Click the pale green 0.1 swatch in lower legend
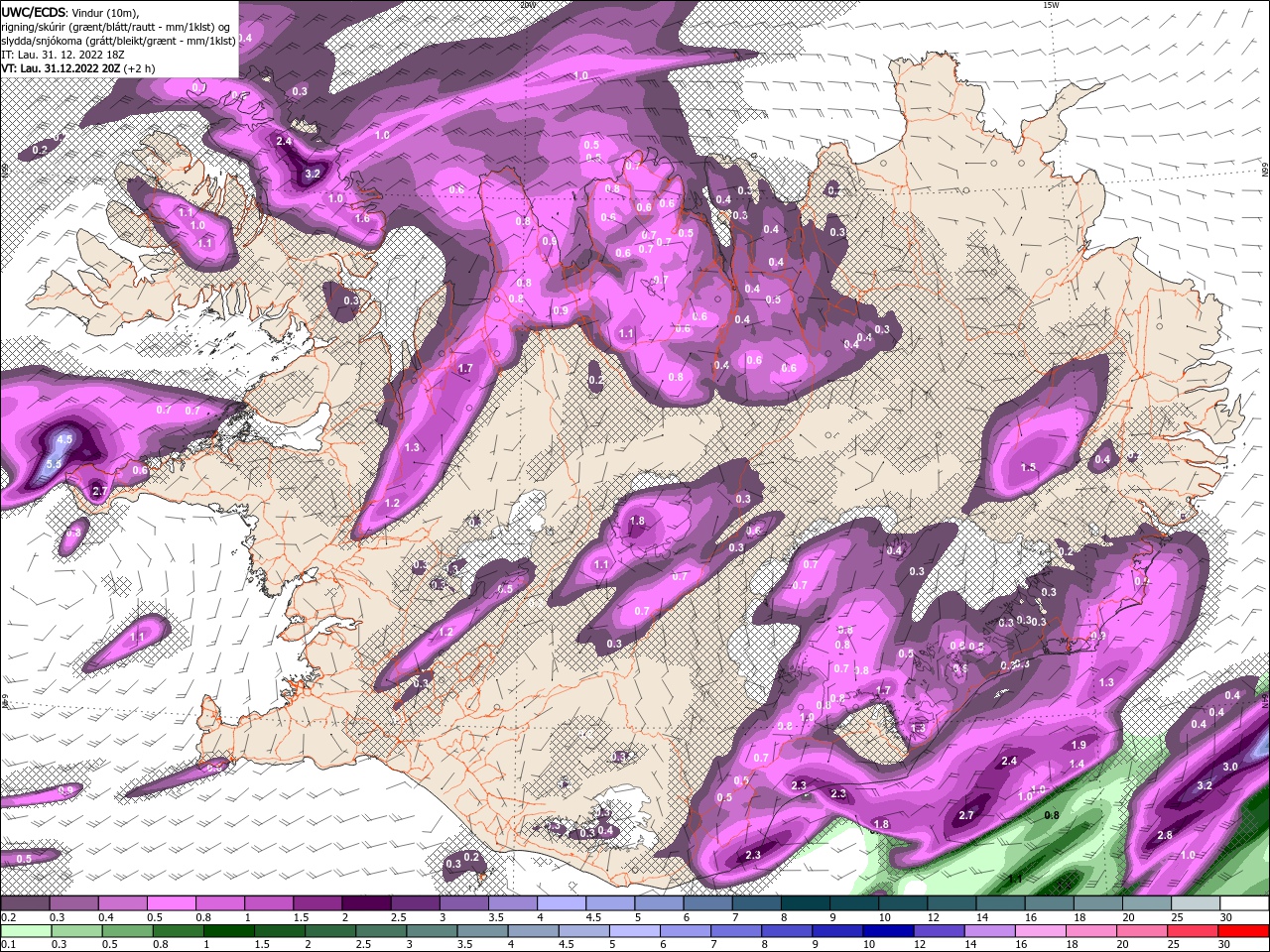The width and height of the screenshot is (1270, 952). pos(25,931)
